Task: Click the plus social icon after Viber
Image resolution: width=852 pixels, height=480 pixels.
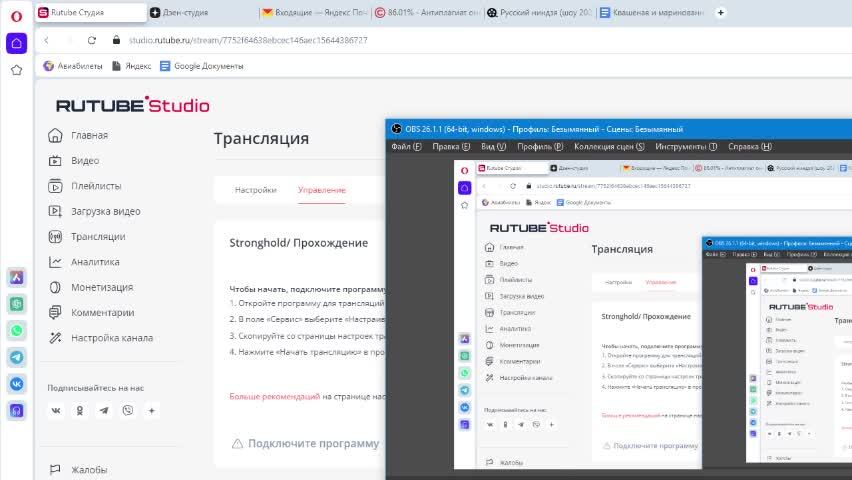Action: (x=152, y=410)
